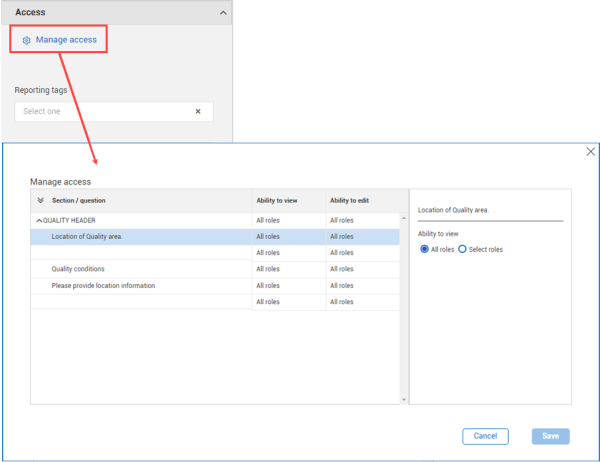Collapse the Access panel chevron
600x462 pixels.
223,13
